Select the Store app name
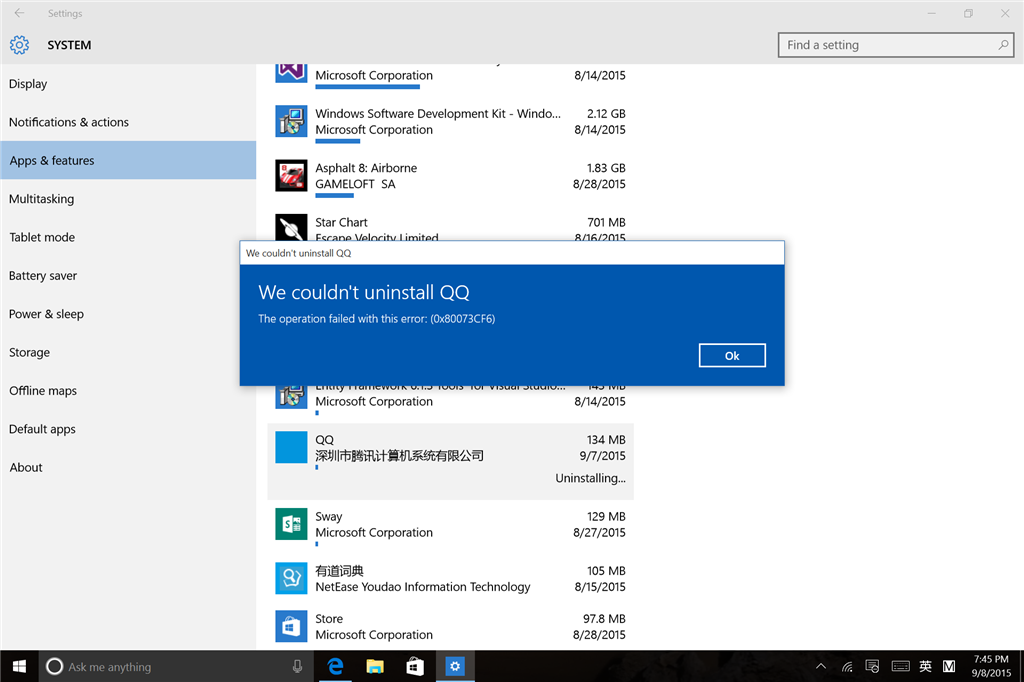Viewport: 1024px width, 682px height. (x=328, y=619)
